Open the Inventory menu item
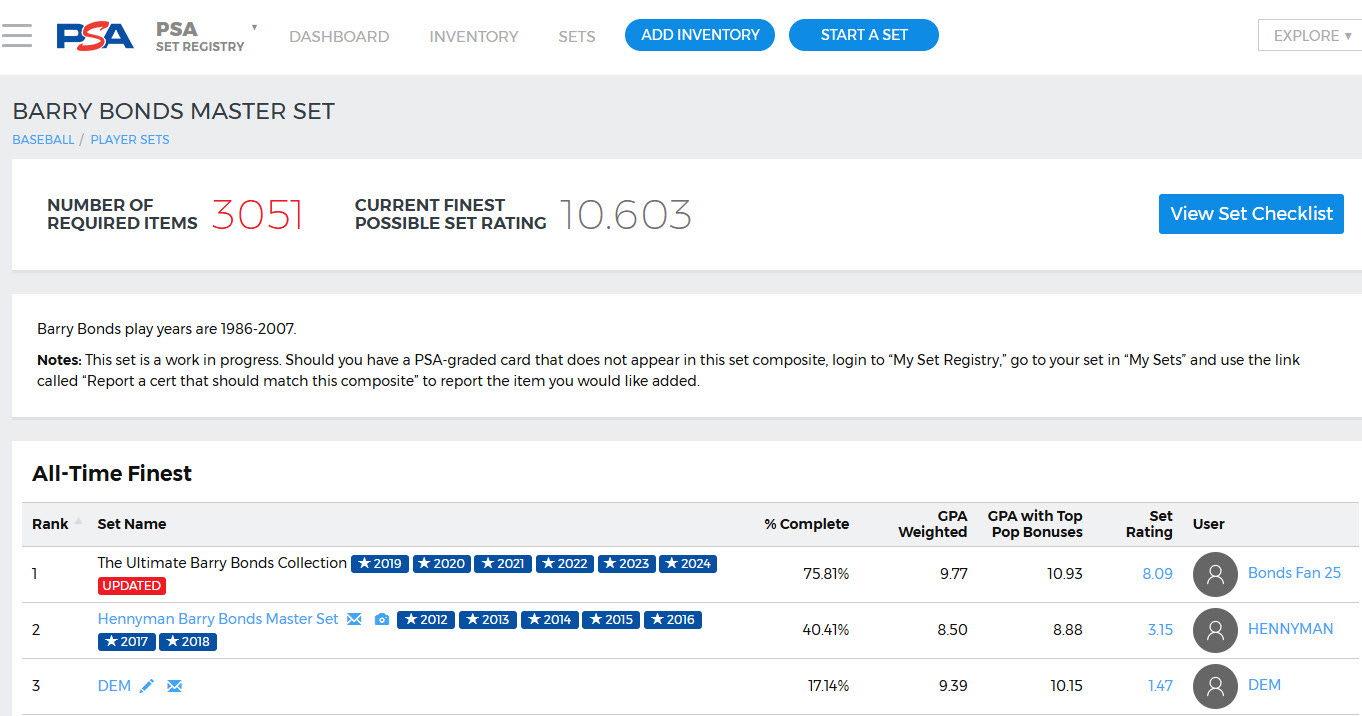1362x716 pixels. [474, 36]
